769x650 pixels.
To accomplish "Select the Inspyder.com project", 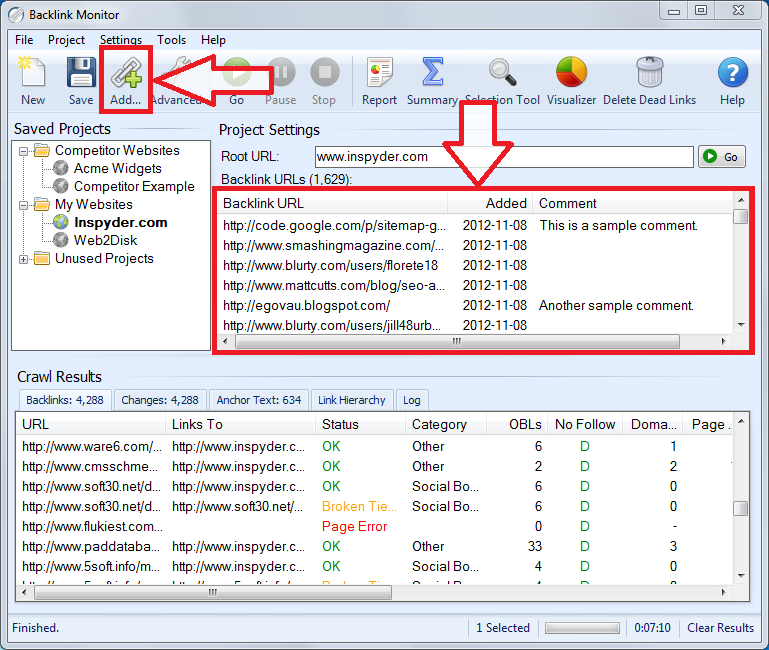I will [121, 222].
